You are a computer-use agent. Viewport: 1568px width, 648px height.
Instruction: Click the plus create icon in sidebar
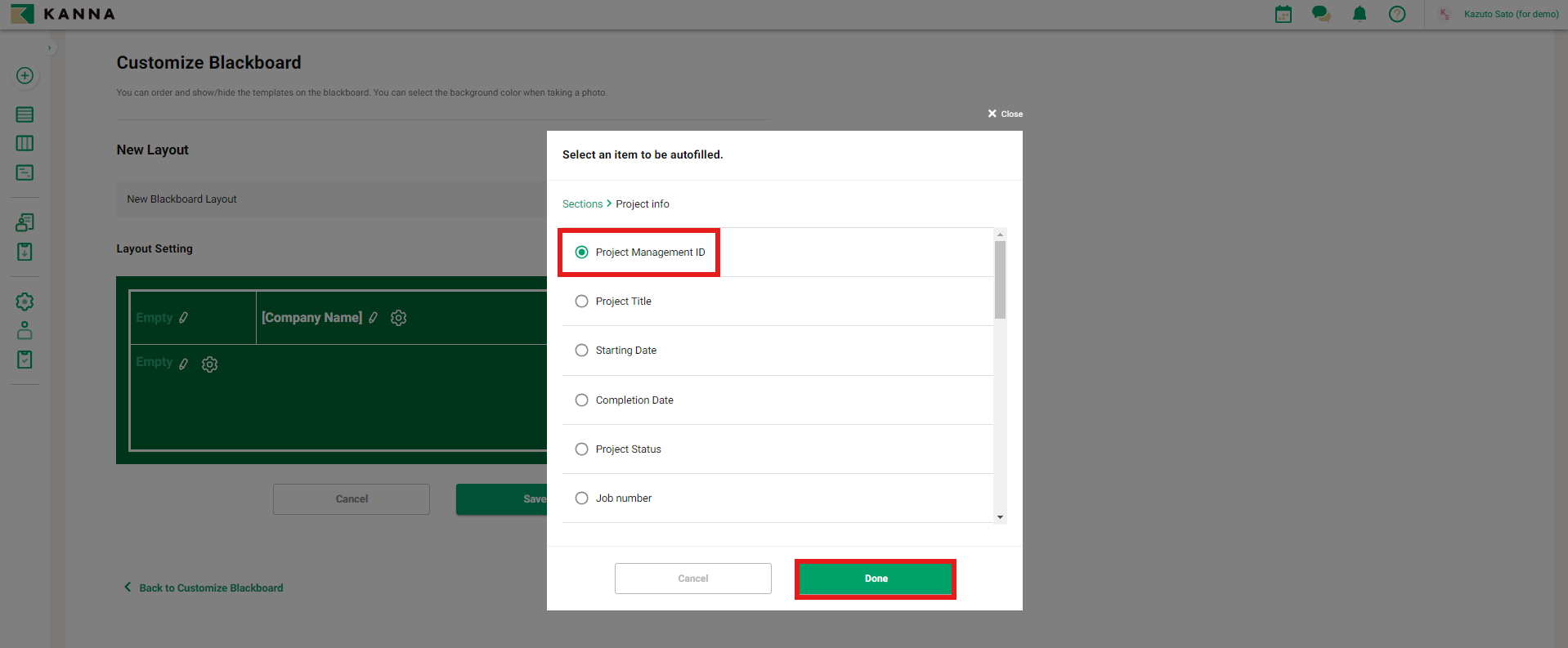[x=25, y=76]
